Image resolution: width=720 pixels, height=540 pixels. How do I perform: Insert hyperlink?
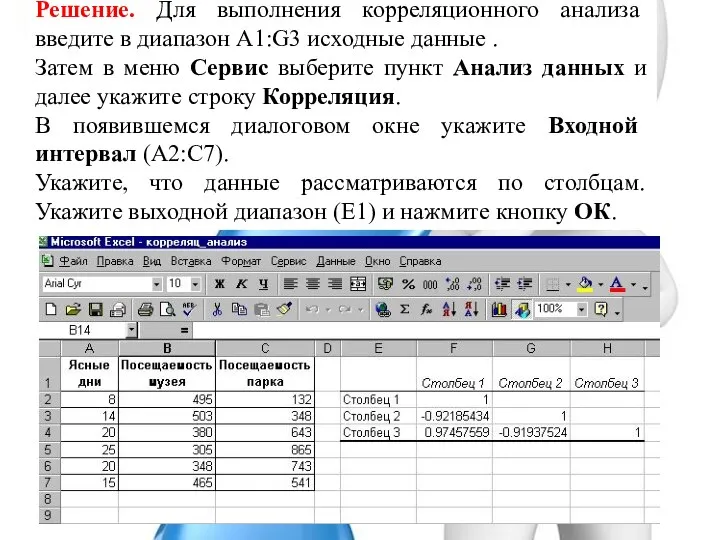[382, 309]
